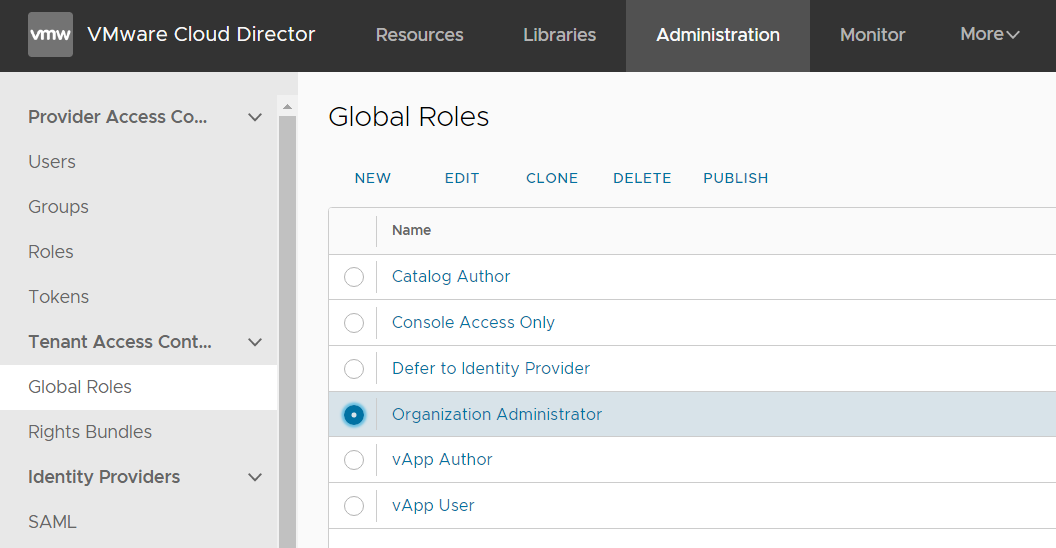Collapse the Tenant Access Control section

click(255, 342)
